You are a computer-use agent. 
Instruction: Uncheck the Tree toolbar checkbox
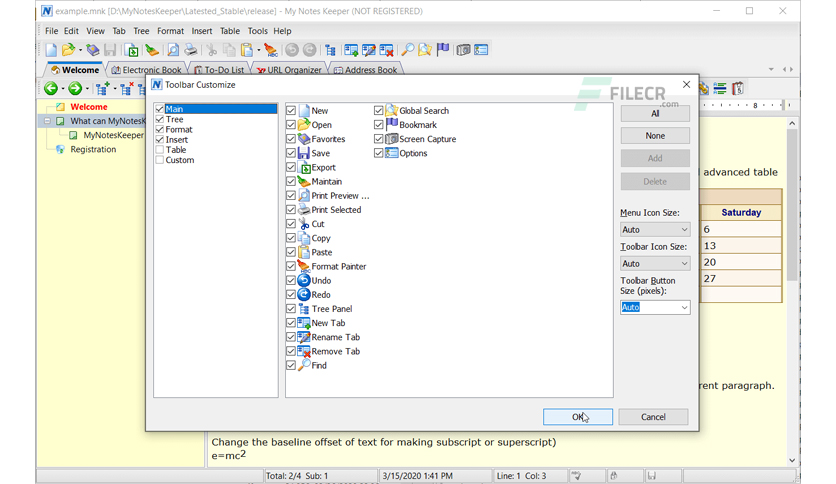pyautogui.click(x=159, y=119)
